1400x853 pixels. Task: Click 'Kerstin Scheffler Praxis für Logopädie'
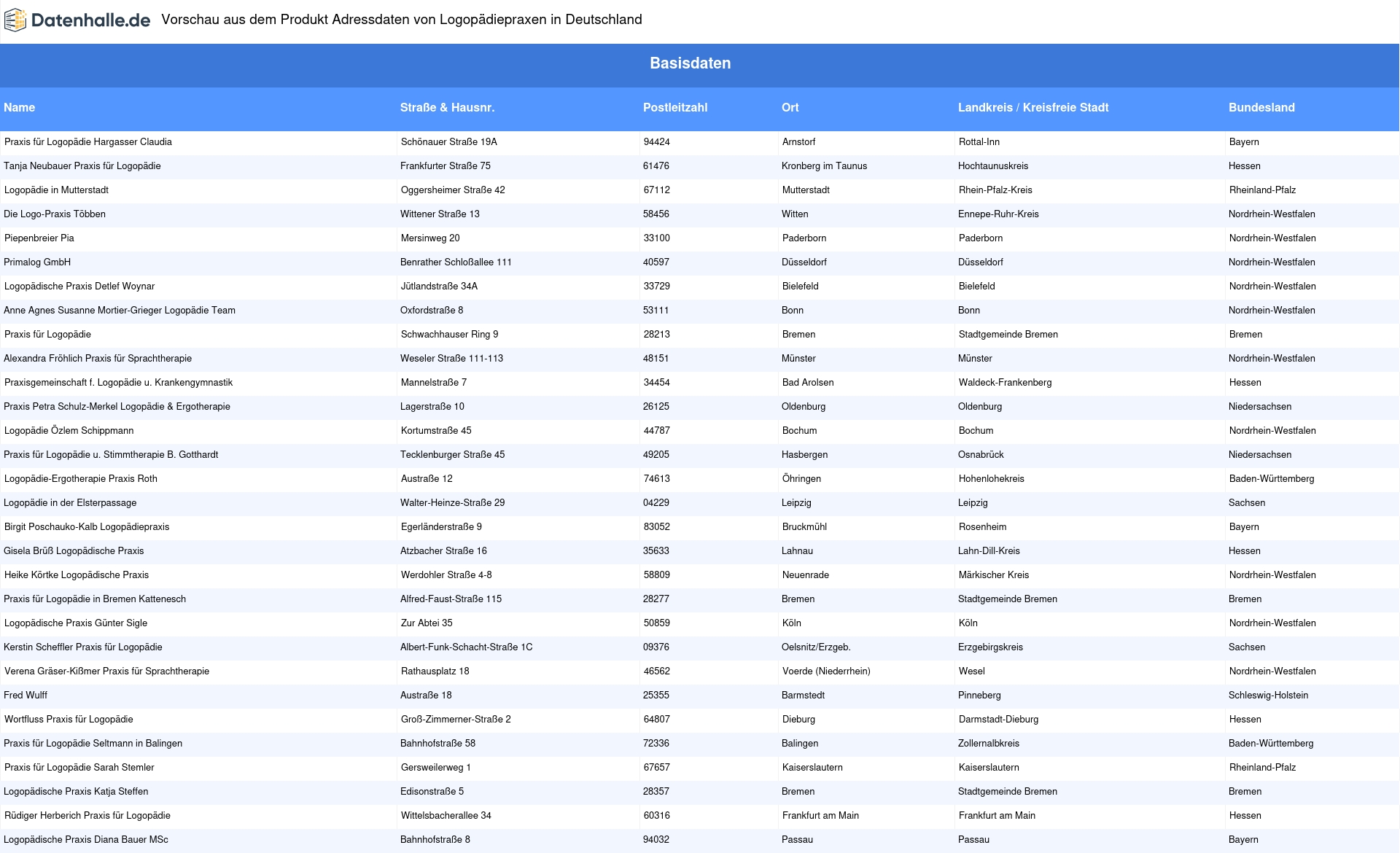pyautogui.click(x=83, y=647)
